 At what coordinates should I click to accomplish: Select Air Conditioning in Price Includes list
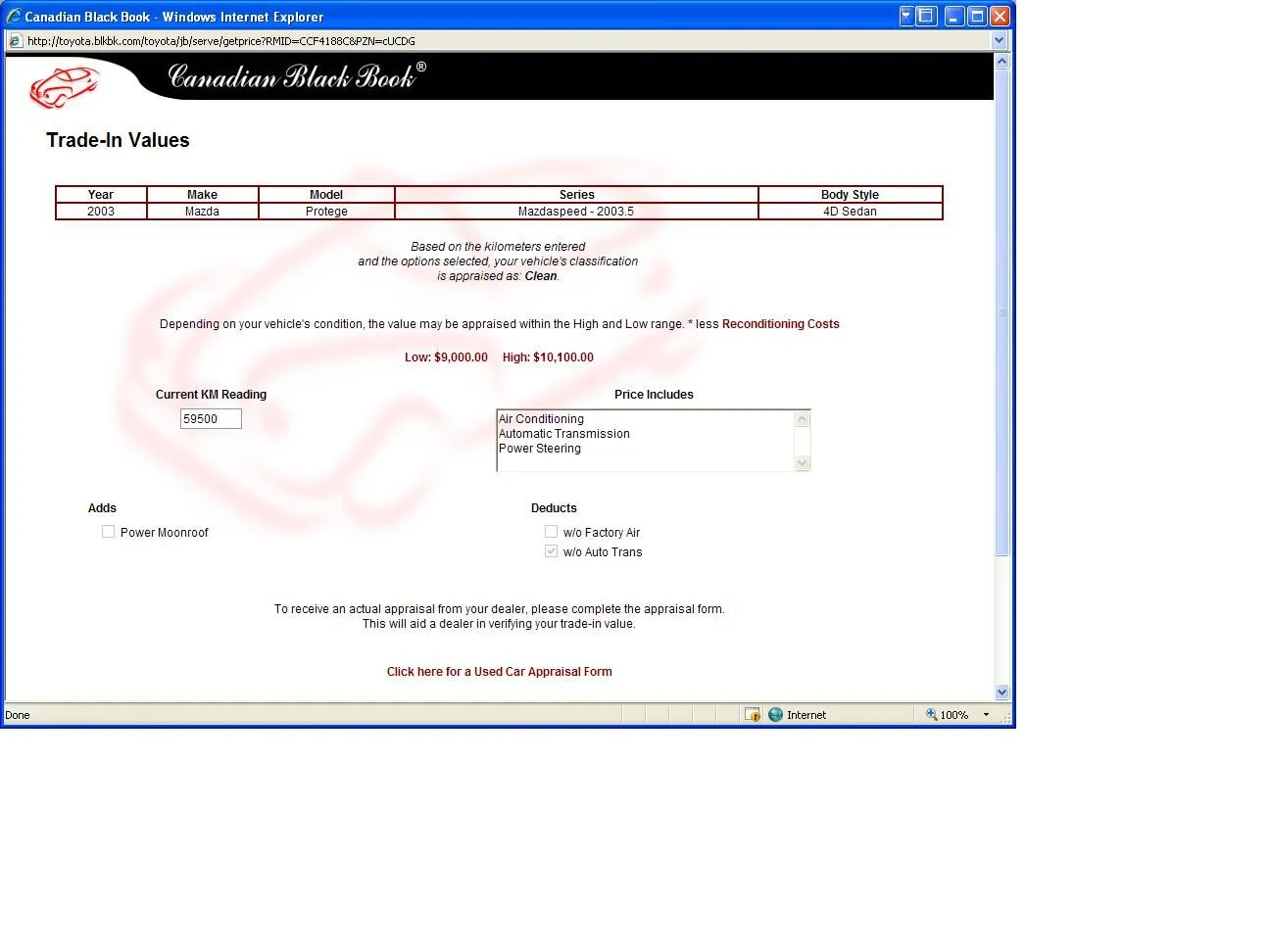pyautogui.click(x=541, y=419)
